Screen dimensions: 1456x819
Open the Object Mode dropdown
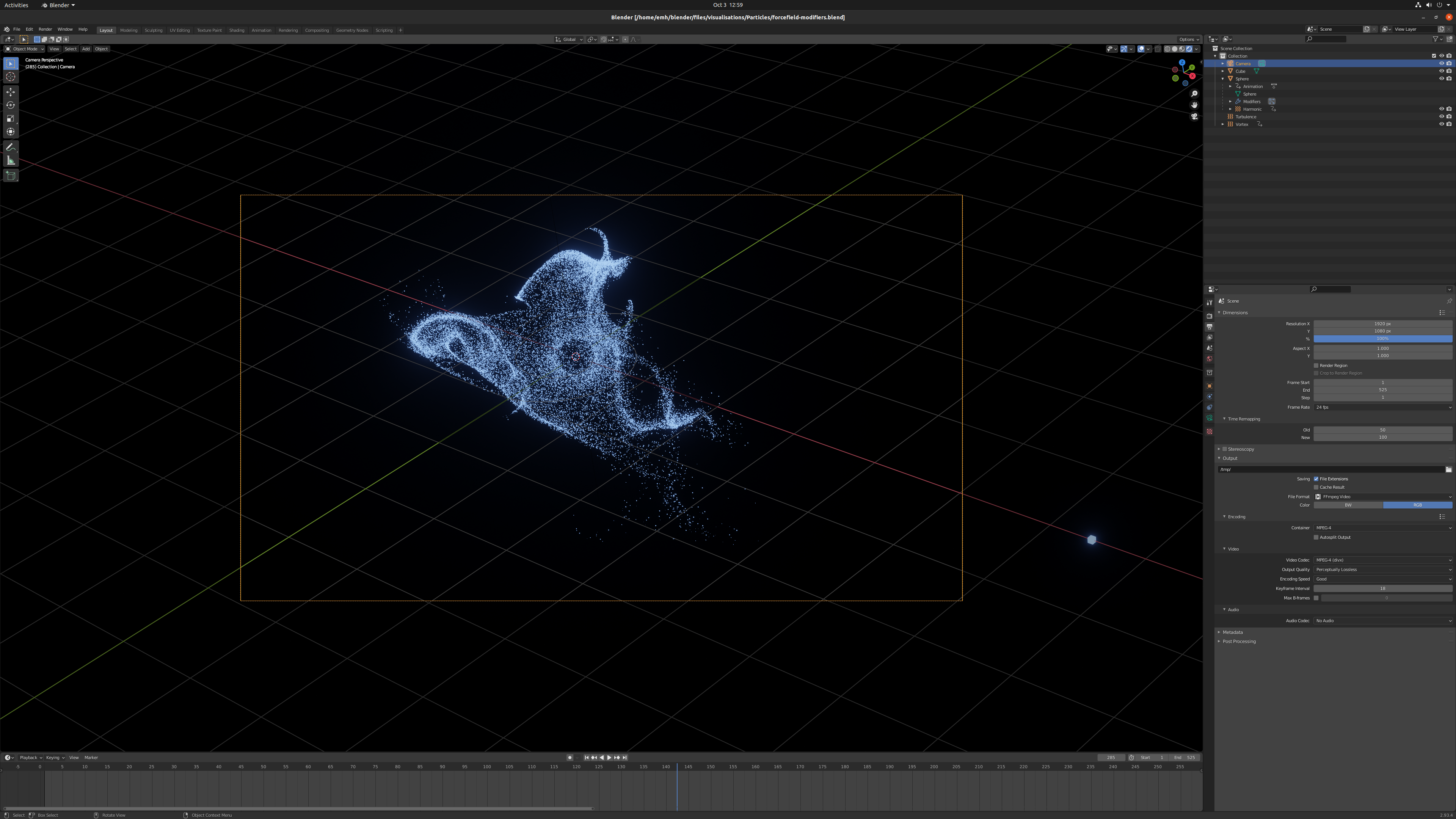24,49
